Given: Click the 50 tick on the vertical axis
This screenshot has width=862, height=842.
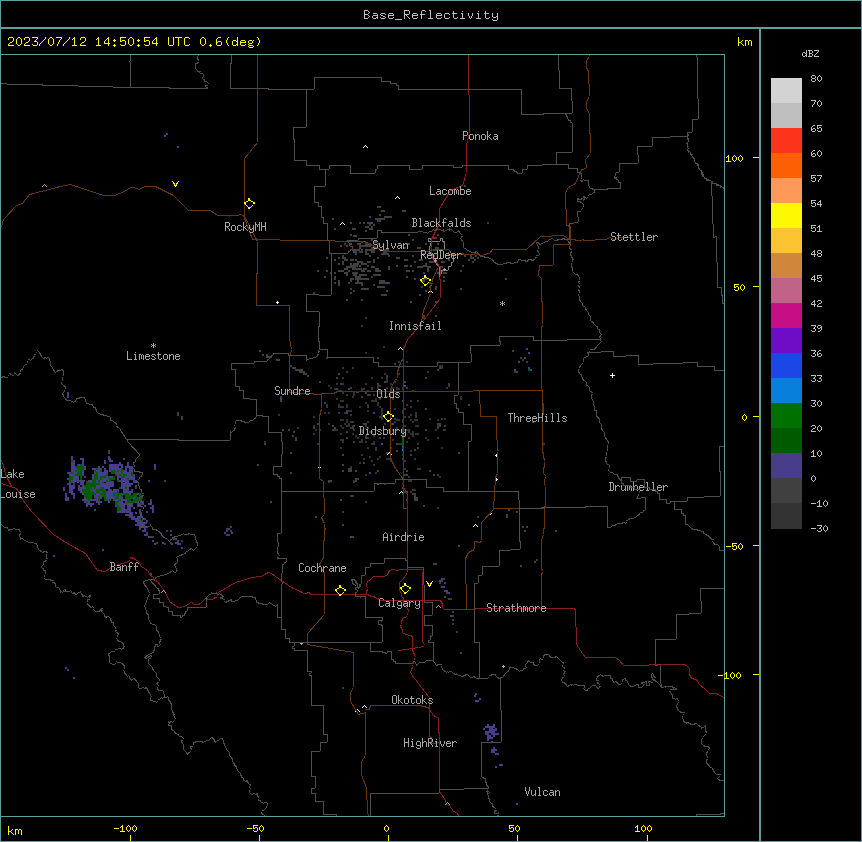Looking at the screenshot, I should tap(739, 287).
